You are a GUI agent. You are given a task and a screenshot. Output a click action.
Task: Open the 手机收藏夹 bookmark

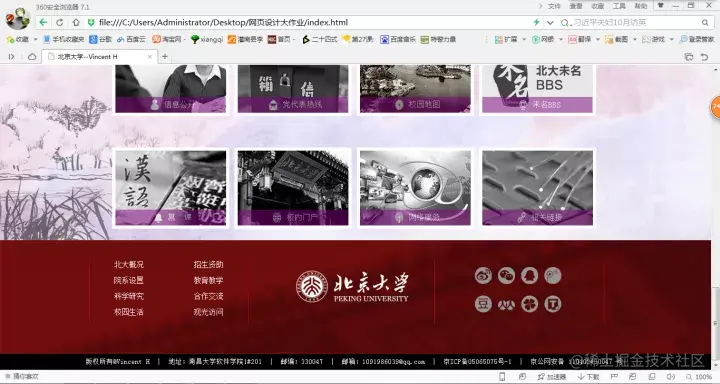(x=64, y=40)
